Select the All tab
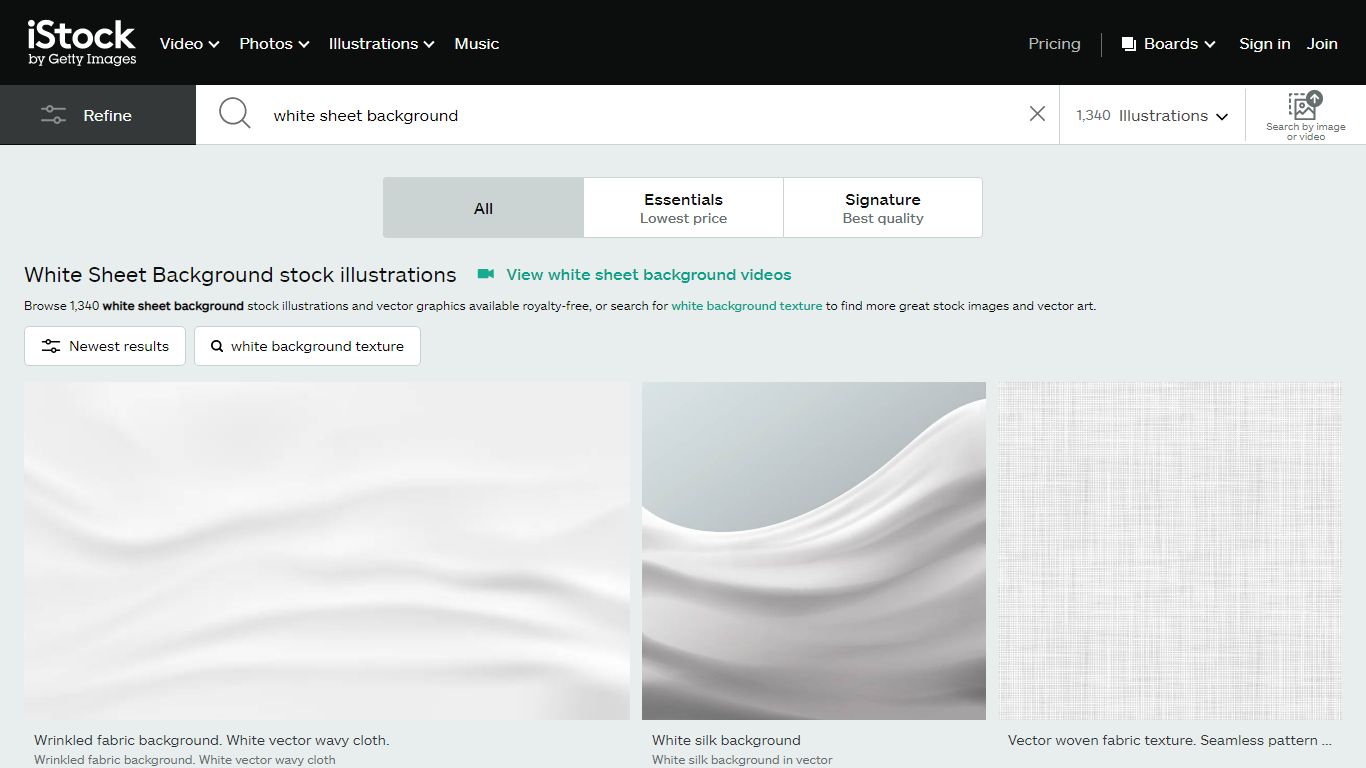1366x768 pixels. 483,208
